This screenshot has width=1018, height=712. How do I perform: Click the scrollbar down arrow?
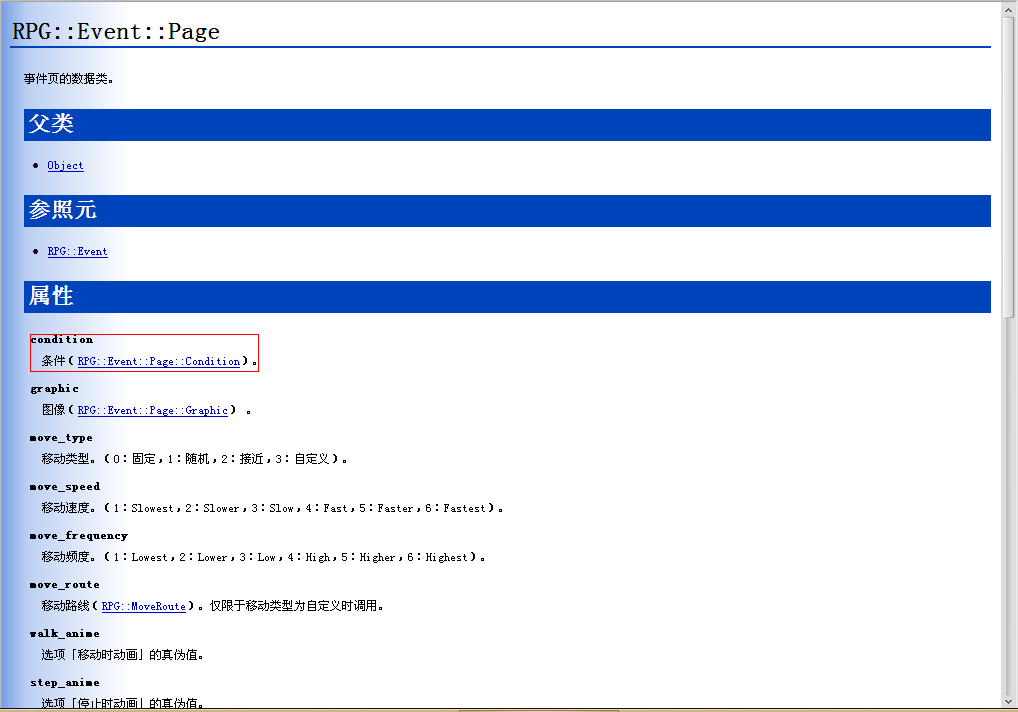tap(1008, 702)
